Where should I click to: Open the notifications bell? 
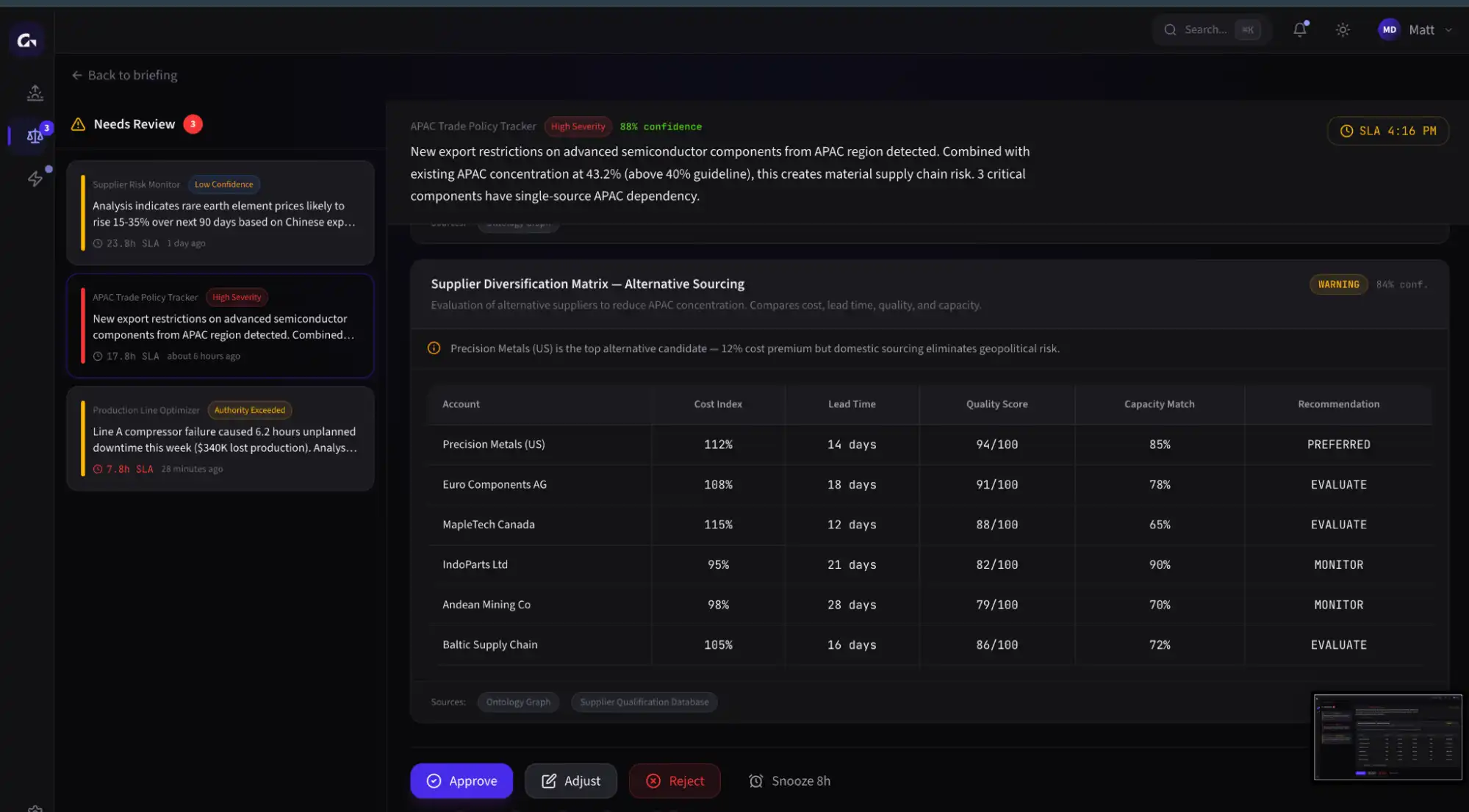coord(1299,29)
